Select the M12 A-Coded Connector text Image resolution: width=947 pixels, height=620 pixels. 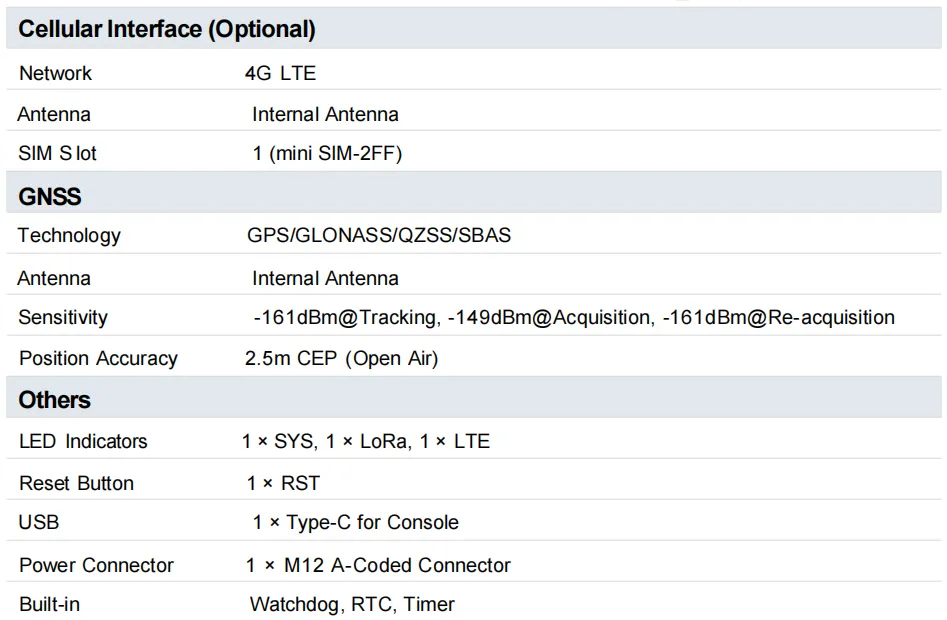(397, 565)
